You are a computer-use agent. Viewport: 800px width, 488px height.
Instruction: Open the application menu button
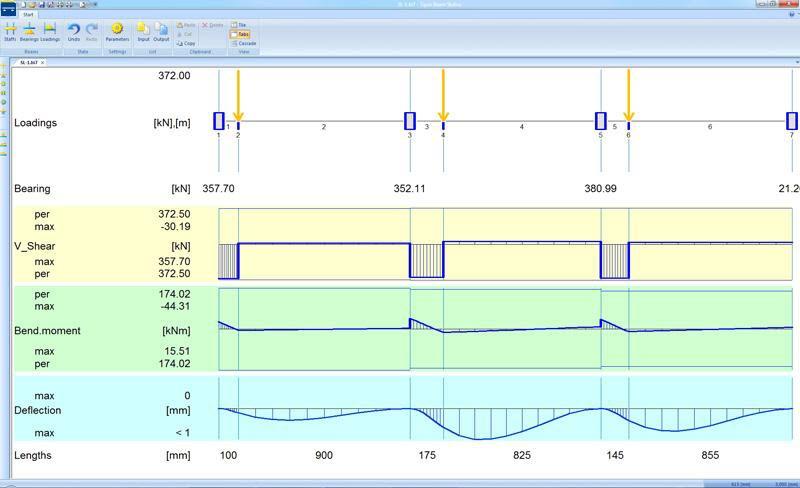click(9, 11)
